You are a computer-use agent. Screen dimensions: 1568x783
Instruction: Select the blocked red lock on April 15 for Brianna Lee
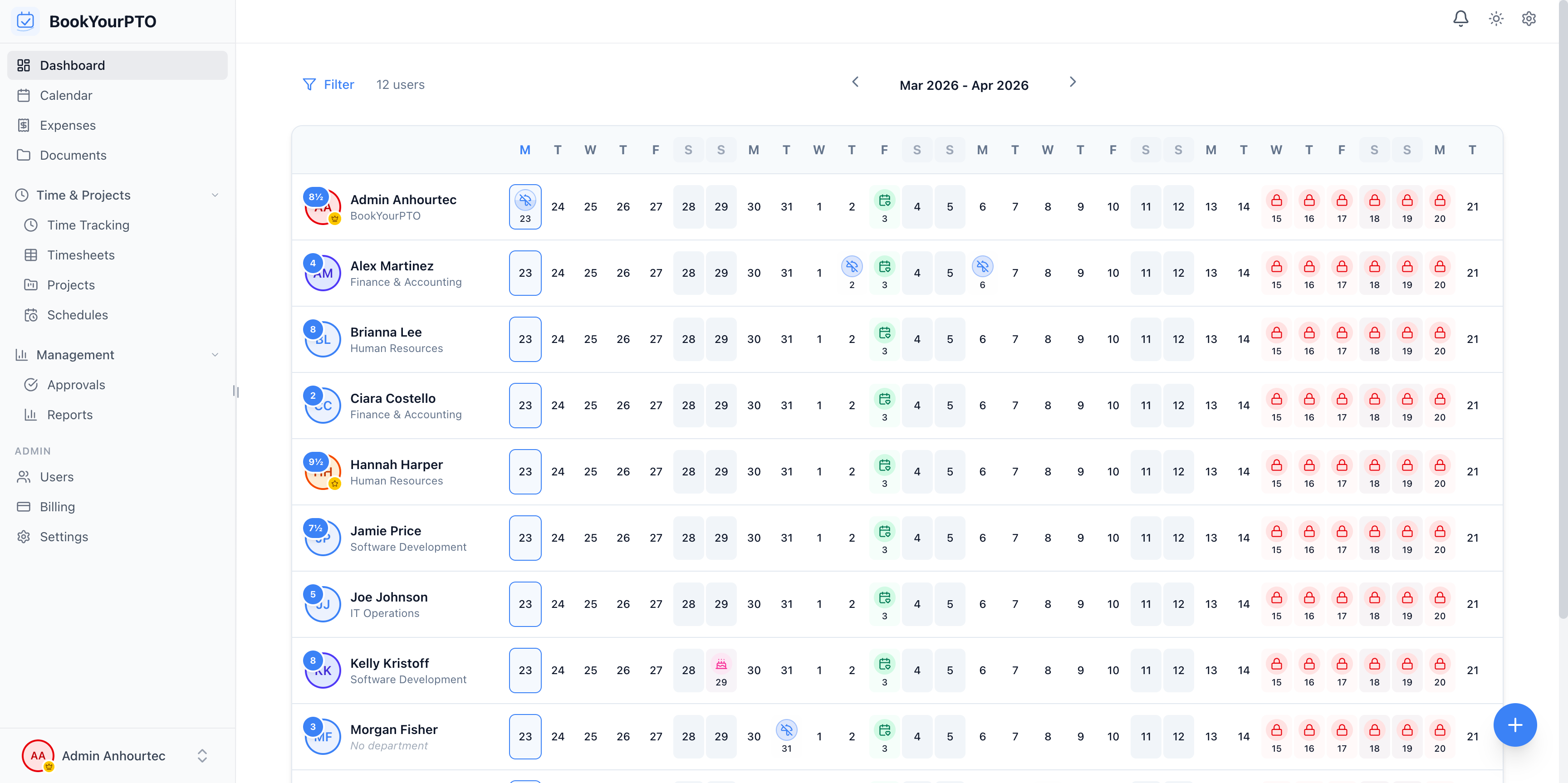[1276, 333]
